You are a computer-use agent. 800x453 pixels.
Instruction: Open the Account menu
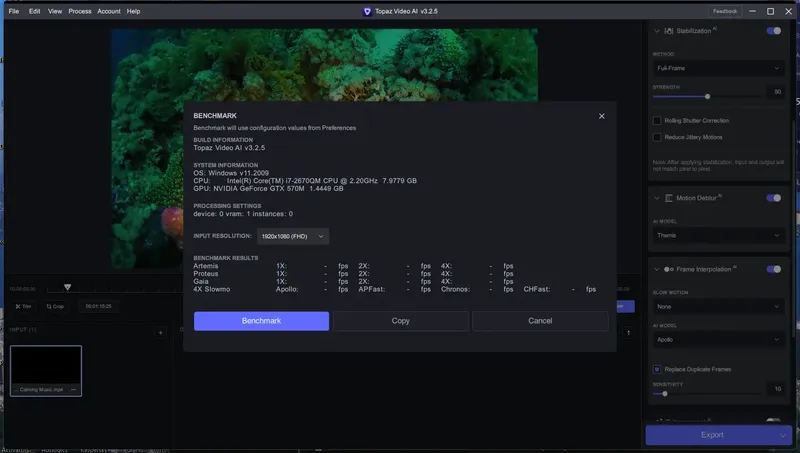[109, 11]
